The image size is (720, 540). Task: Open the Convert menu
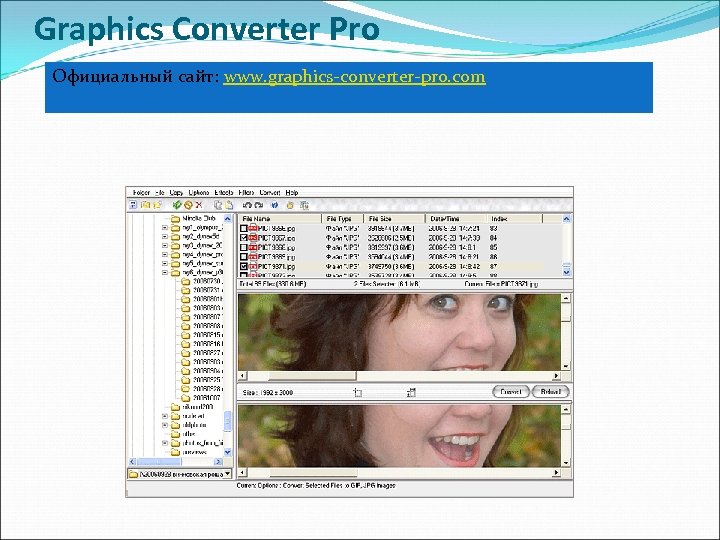tap(270, 192)
